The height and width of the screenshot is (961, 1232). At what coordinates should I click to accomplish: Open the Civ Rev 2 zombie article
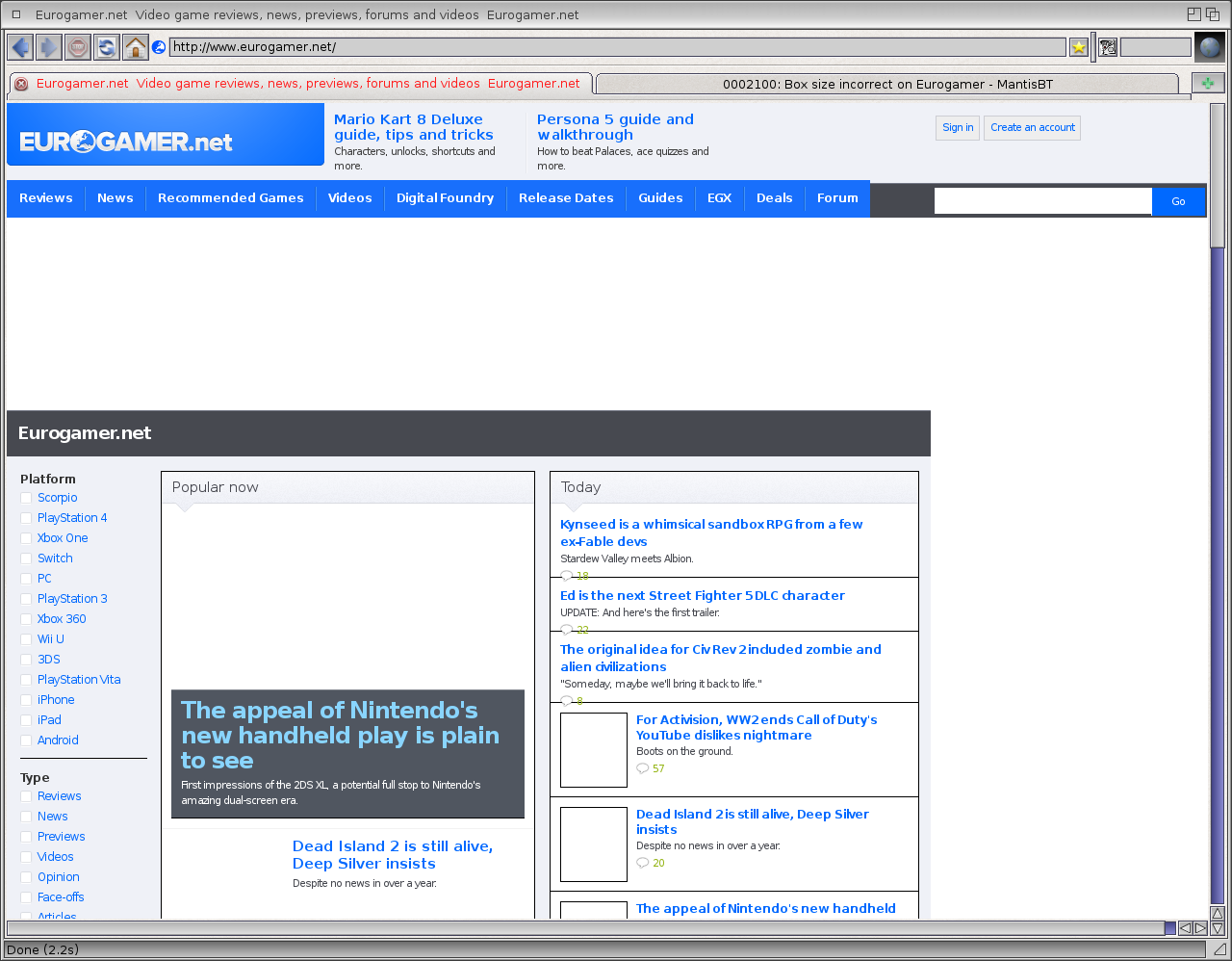[x=721, y=658]
